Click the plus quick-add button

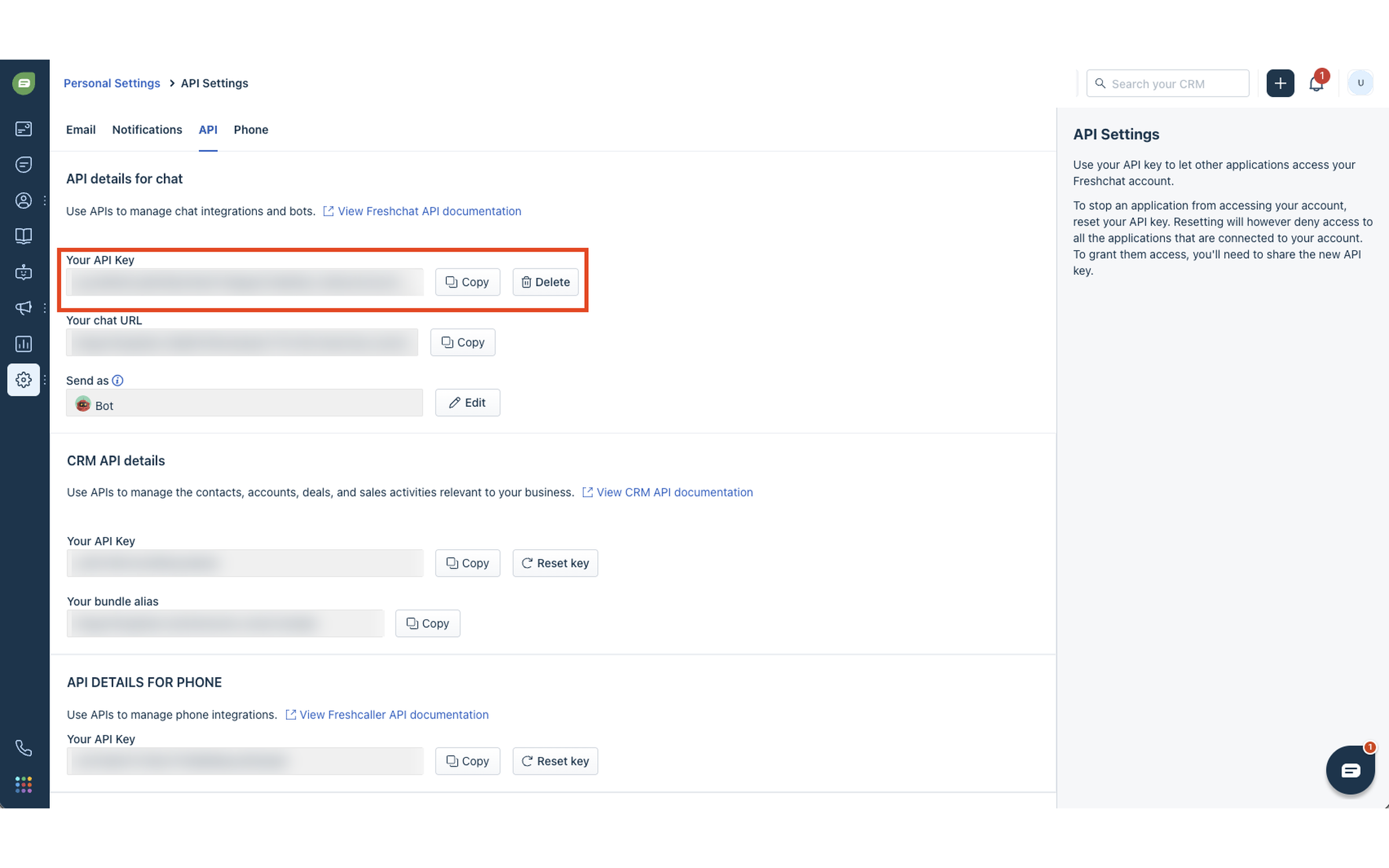1280,83
